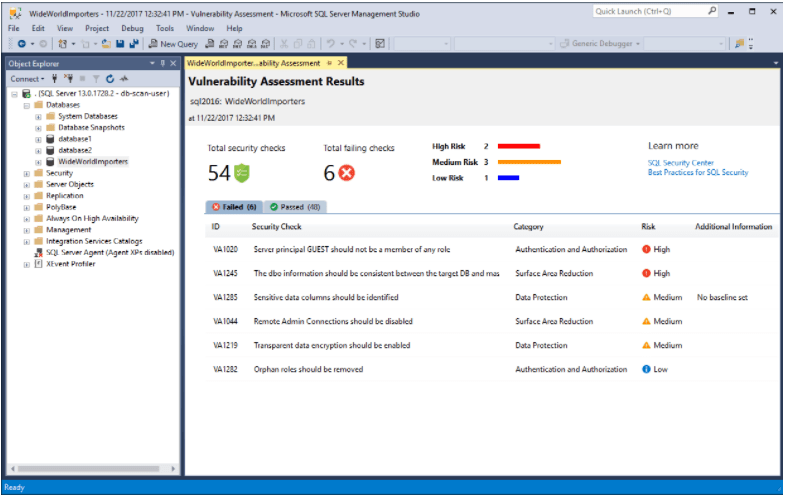Open the Connect dropdown in Object Explorer
Screen dimensions: 786x498
click(28, 79)
